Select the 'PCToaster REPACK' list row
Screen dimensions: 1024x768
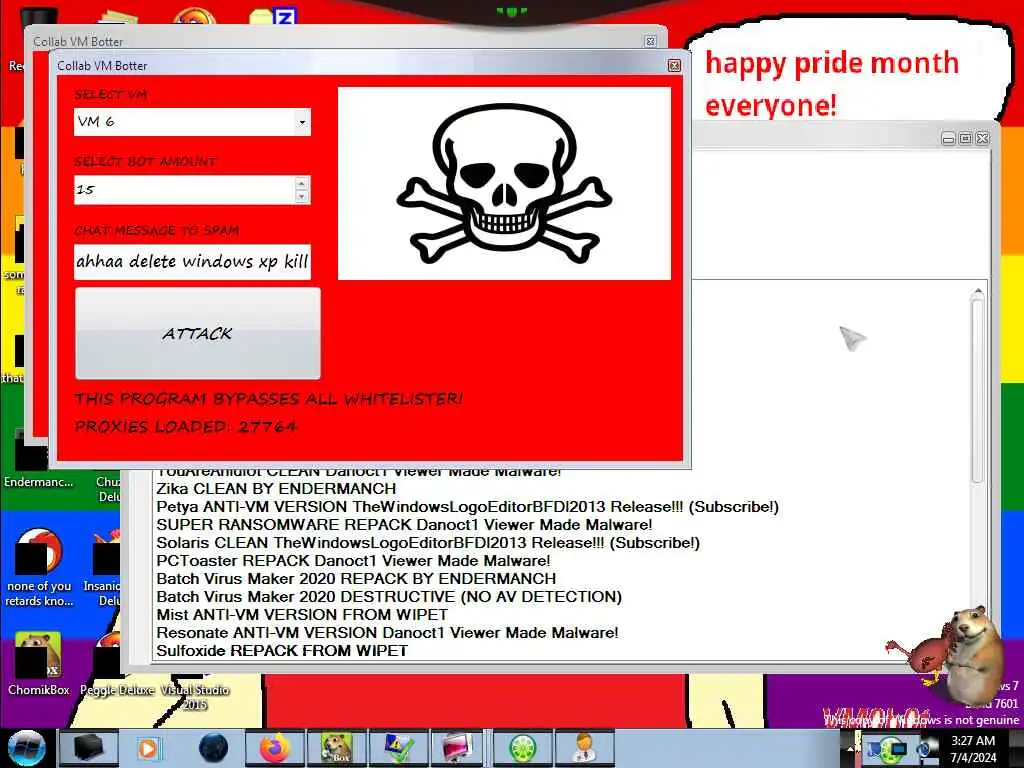(353, 560)
